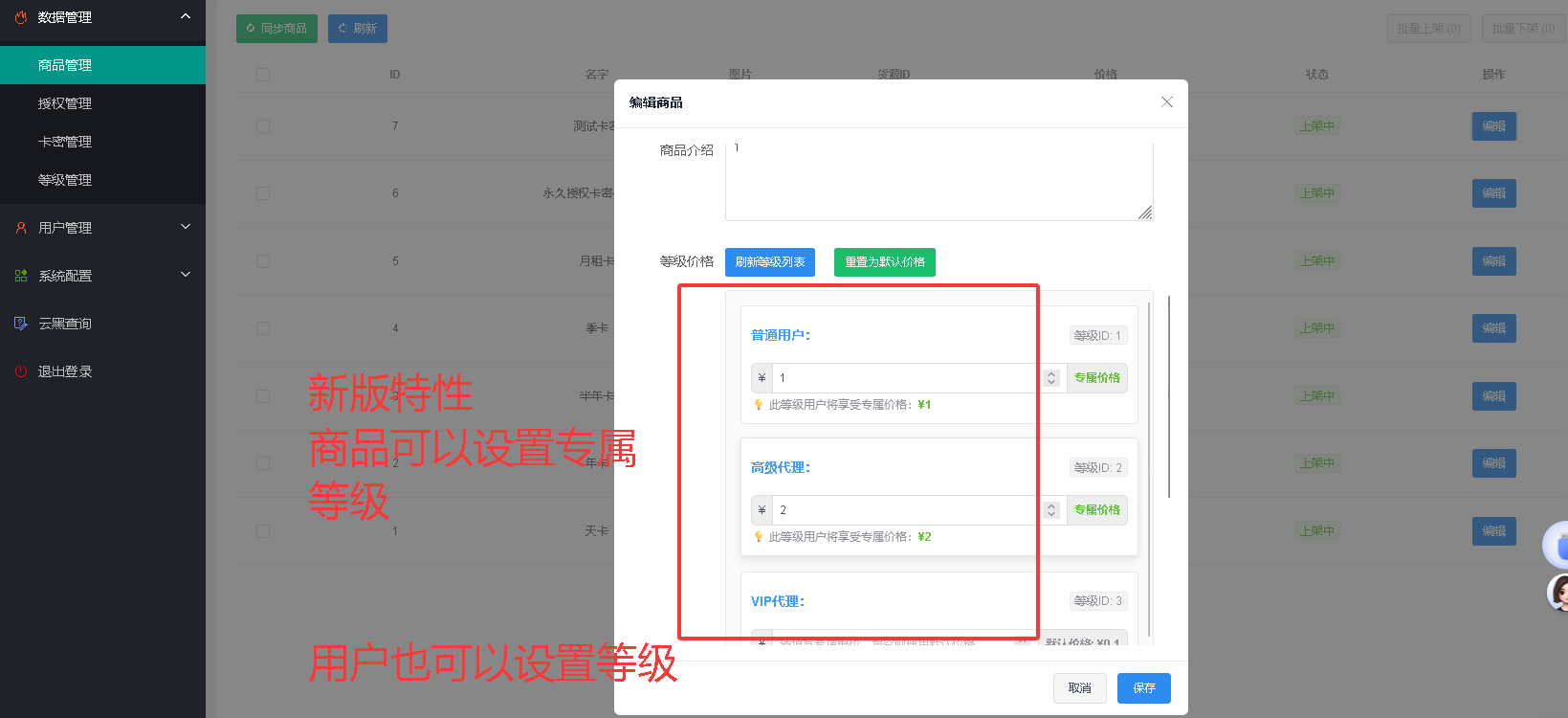Click the 商品介绍 textarea resize handle
This screenshot has height=718, width=1568.
tap(1145, 213)
